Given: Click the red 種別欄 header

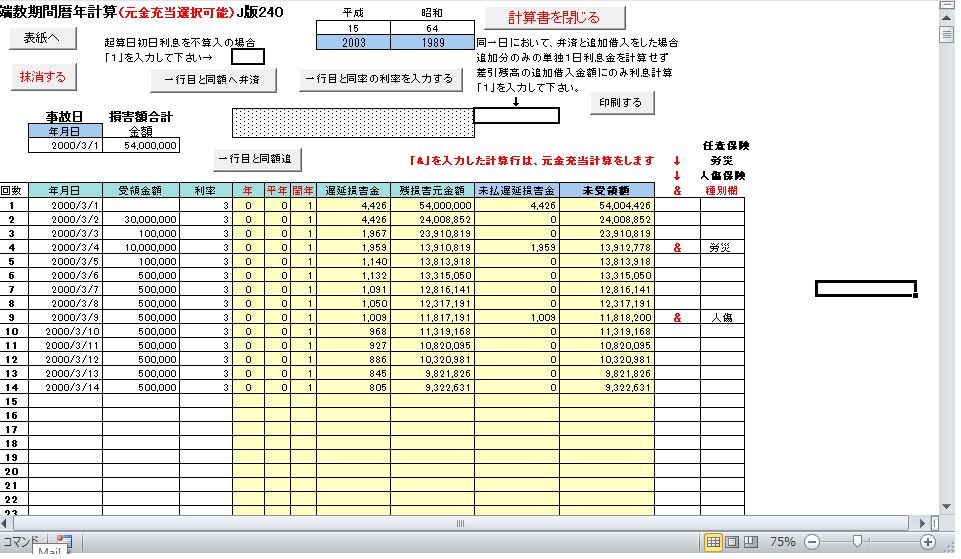Looking at the screenshot, I should coord(722,191).
